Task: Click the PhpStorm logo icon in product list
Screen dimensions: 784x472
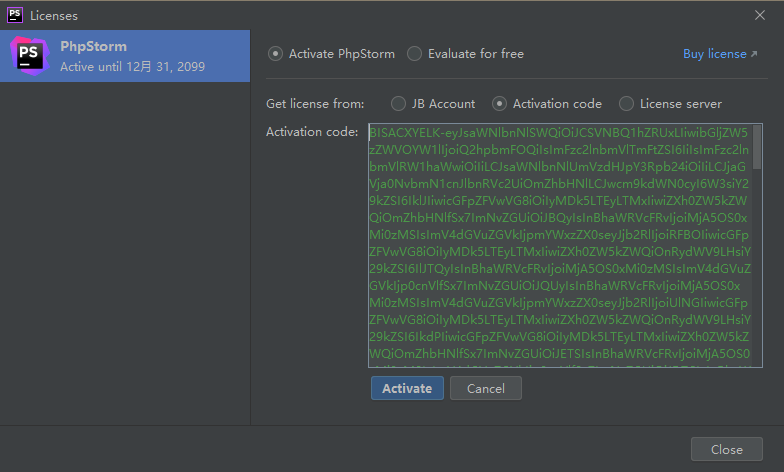Action: (x=30, y=56)
